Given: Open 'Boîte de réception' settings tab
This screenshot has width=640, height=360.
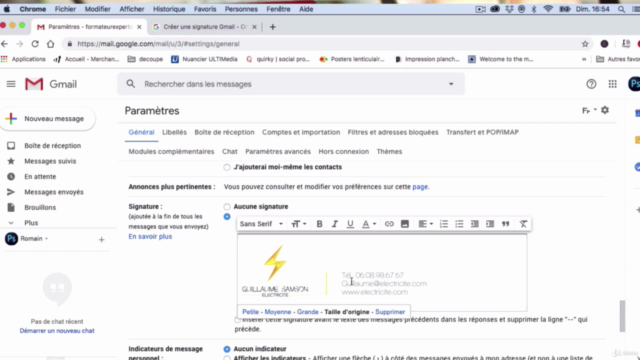Looking at the screenshot, I should (224, 132).
